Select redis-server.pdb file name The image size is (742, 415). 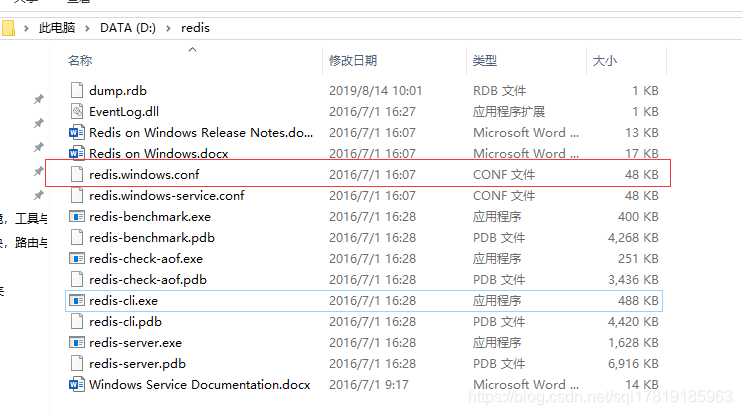(137, 363)
